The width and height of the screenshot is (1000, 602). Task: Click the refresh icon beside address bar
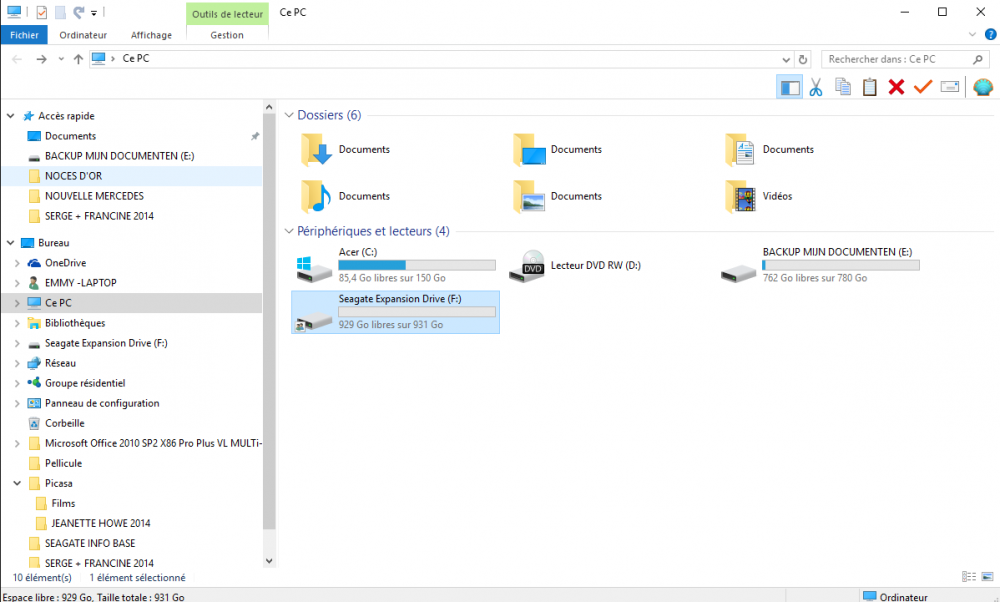tap(802, 60)
